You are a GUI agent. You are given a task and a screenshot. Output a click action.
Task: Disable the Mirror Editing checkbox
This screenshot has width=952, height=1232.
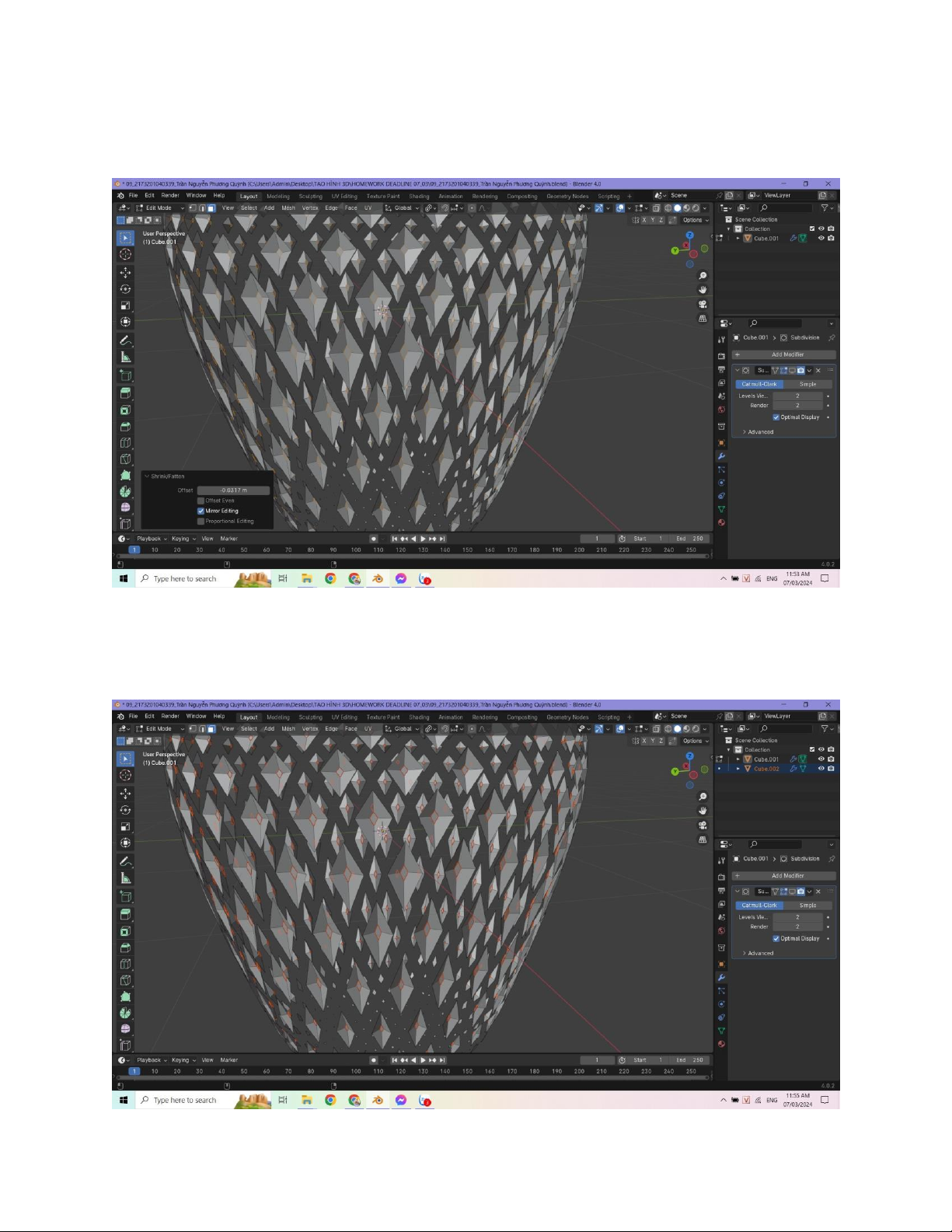coord(201,511)
